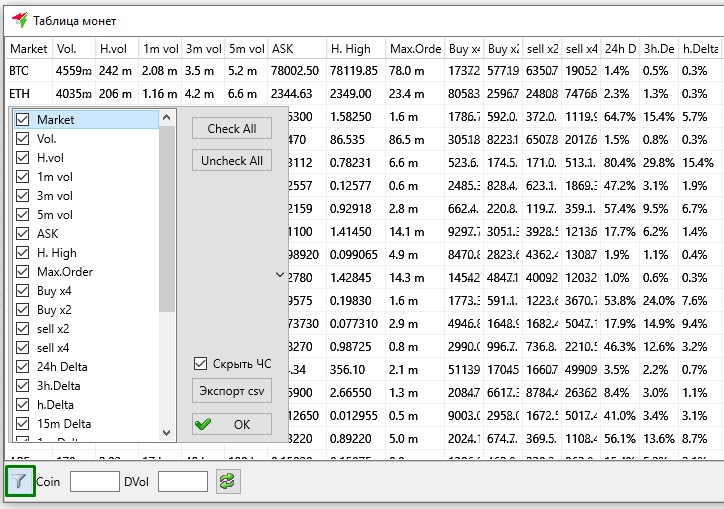Select the BTC row in table

(x=20, y=71)
